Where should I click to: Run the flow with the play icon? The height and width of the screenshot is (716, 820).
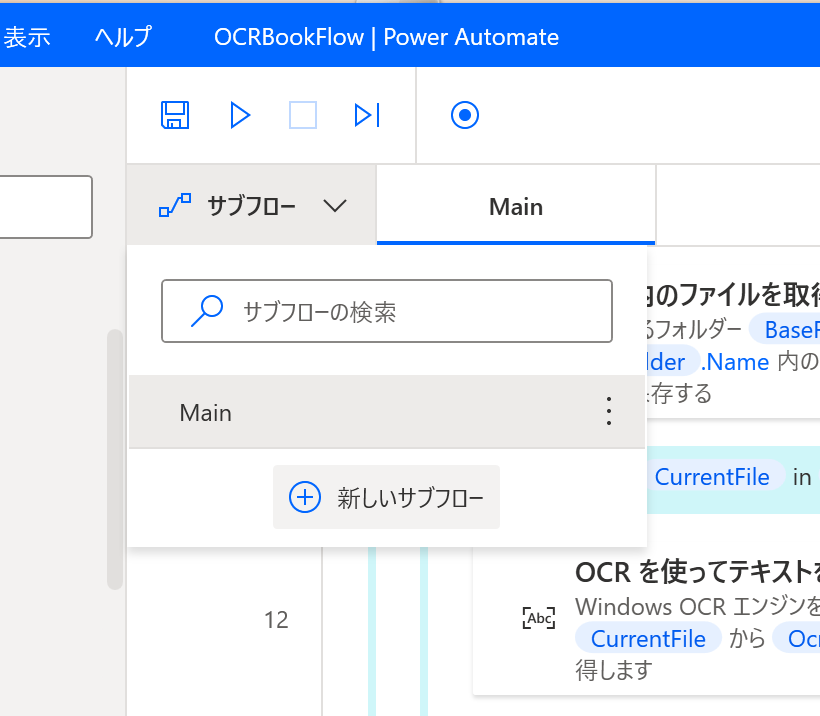click(x=240, y=115)
